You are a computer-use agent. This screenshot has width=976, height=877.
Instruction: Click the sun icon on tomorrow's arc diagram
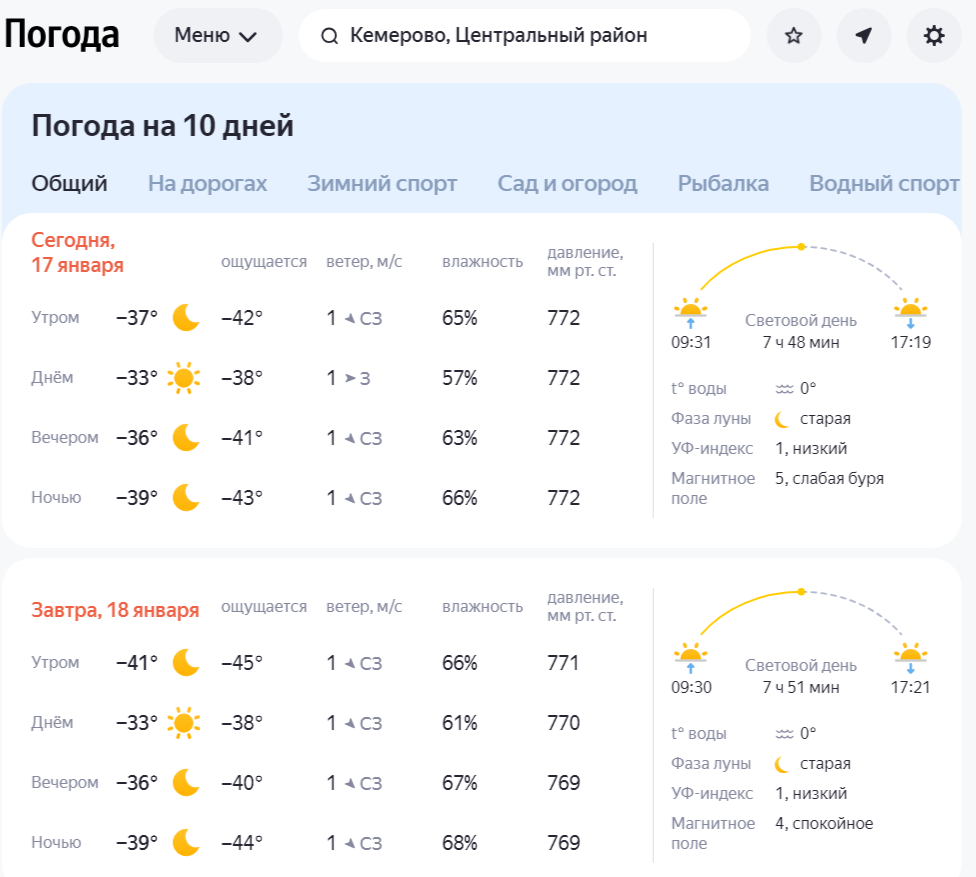coord(802,590)
